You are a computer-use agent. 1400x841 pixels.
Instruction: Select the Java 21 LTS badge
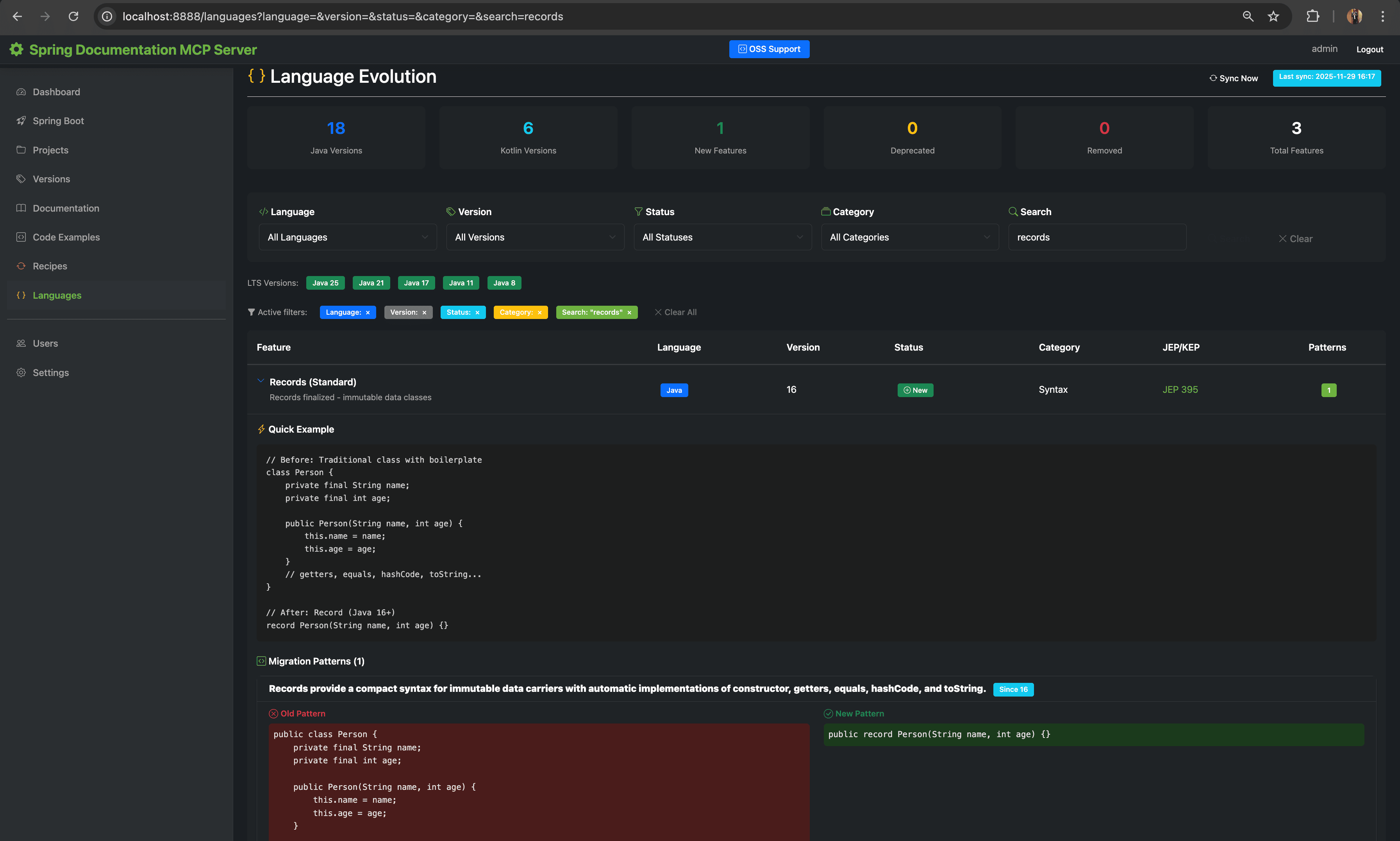tap(371, 283)
